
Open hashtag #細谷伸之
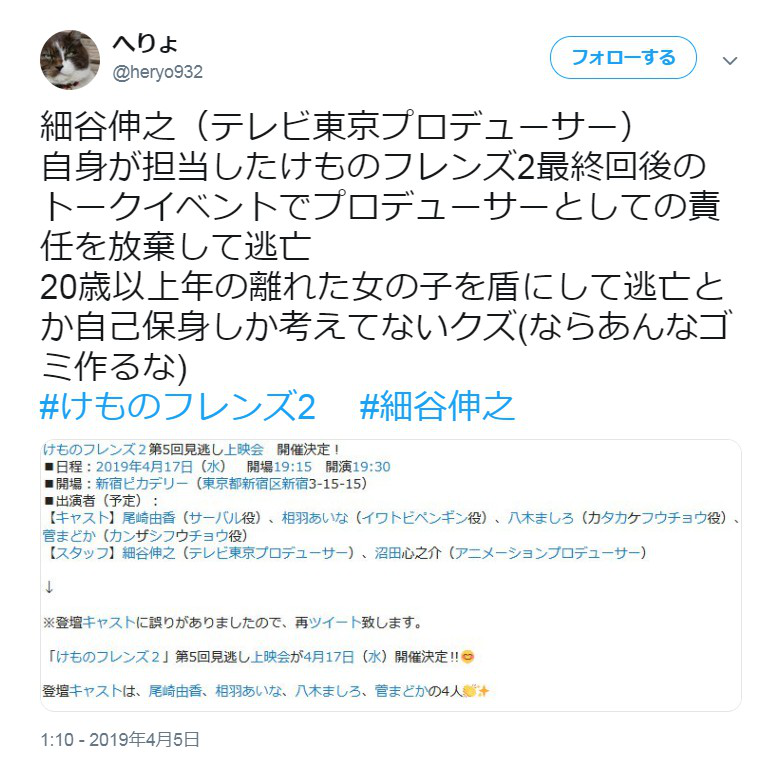point(437,406)
